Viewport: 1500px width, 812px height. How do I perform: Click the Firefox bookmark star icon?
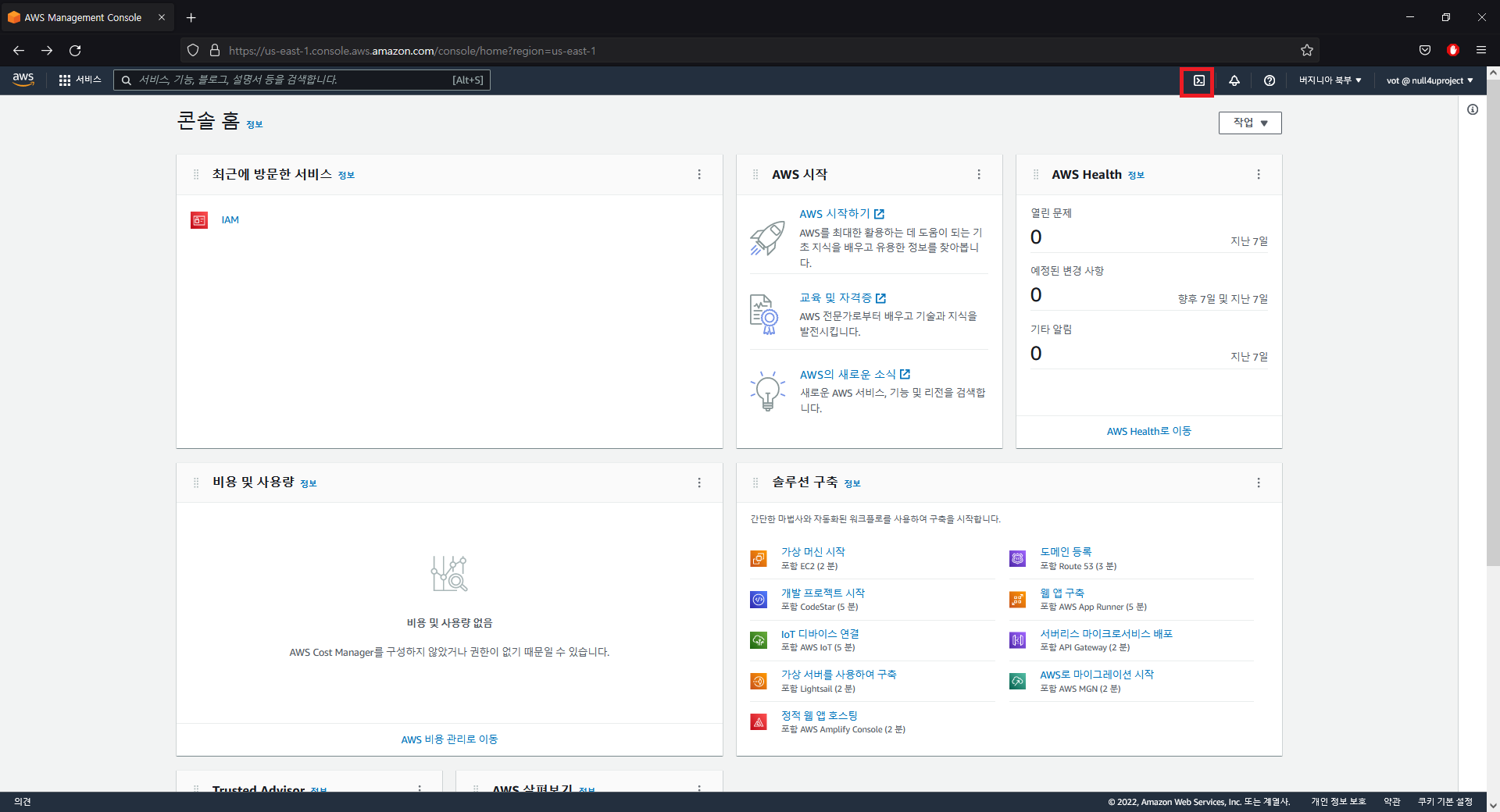click(1307, 51)
